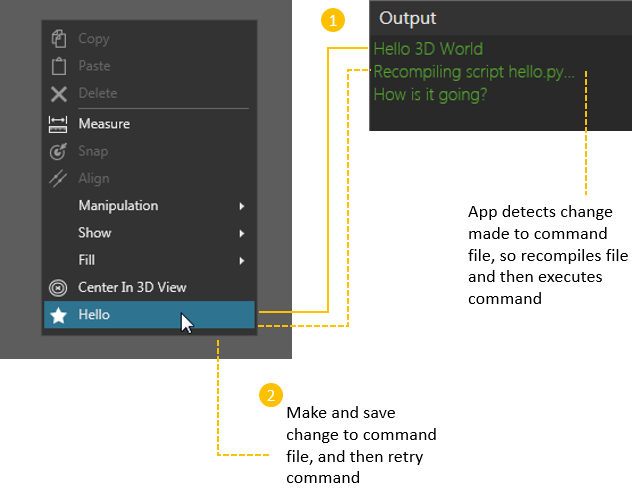The width and height of the screenshot is (632, 495).
Task: Expand the Show submenu arrow
Action: pos(241,233)
